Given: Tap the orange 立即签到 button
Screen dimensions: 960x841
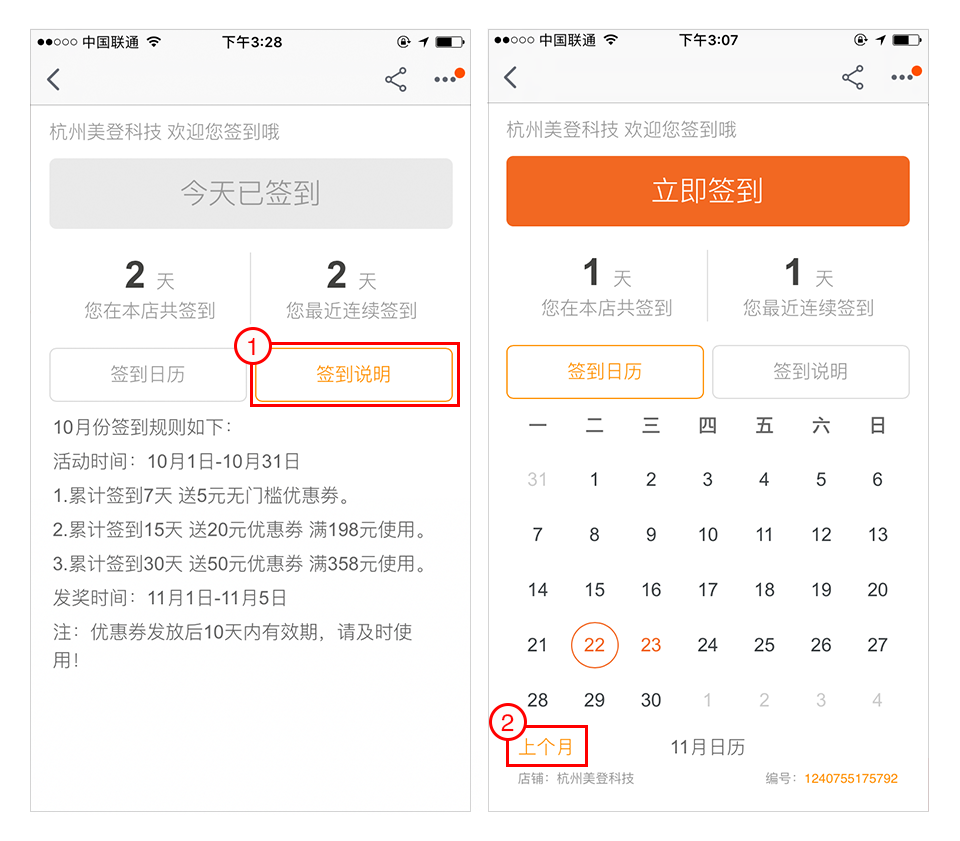Looking at the screenshot, I should click(708, 191).
